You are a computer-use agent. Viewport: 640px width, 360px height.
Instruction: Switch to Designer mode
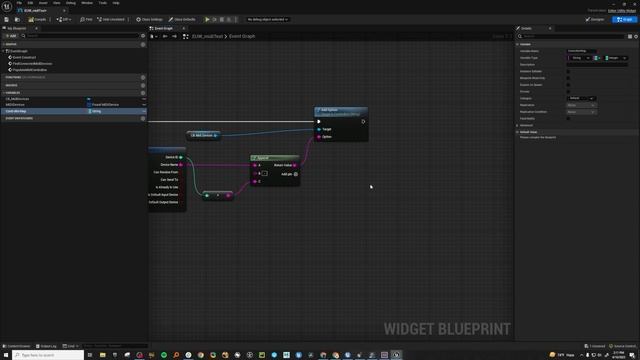(595, 19)
